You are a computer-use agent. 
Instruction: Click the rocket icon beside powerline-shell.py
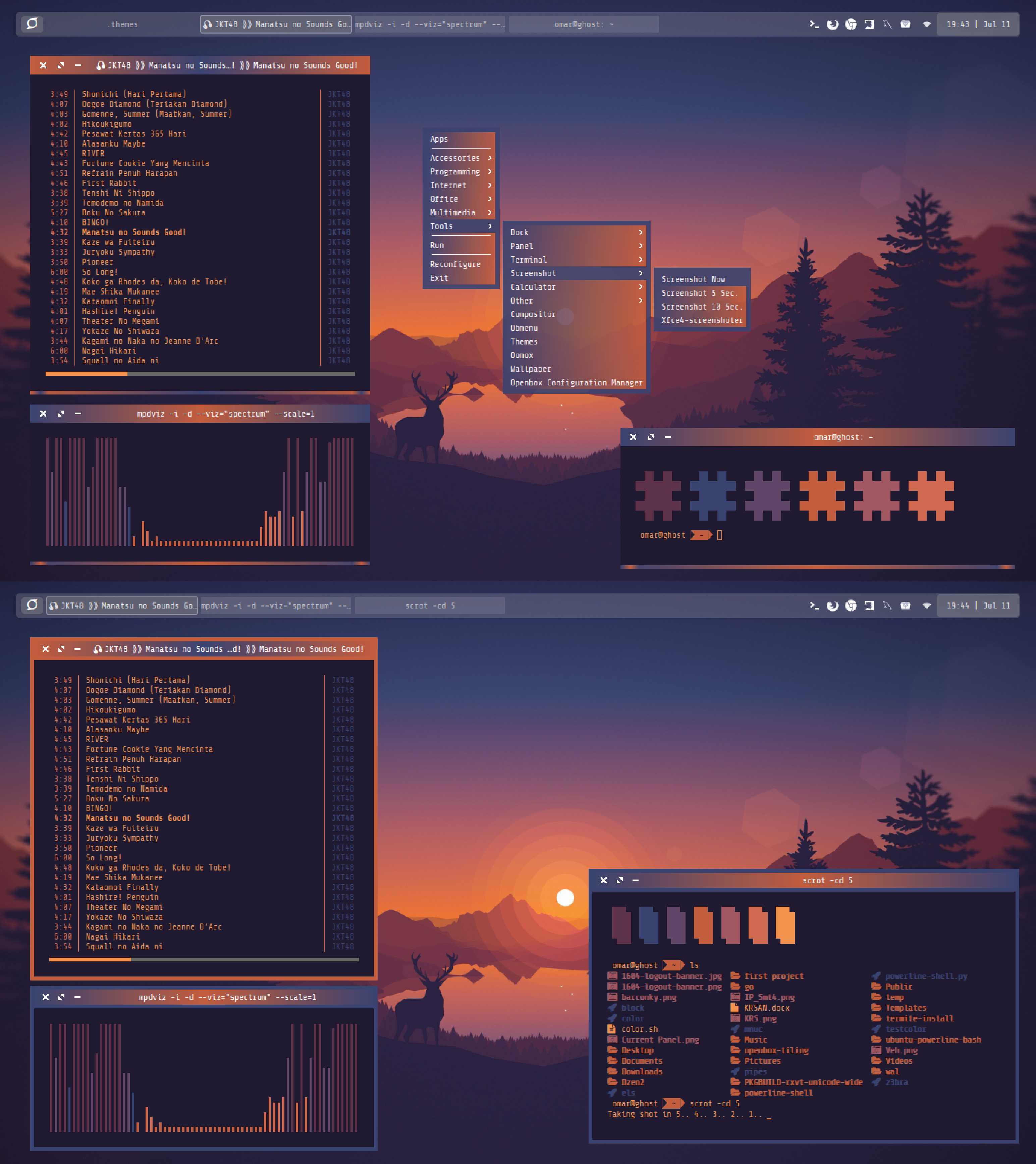877,975
